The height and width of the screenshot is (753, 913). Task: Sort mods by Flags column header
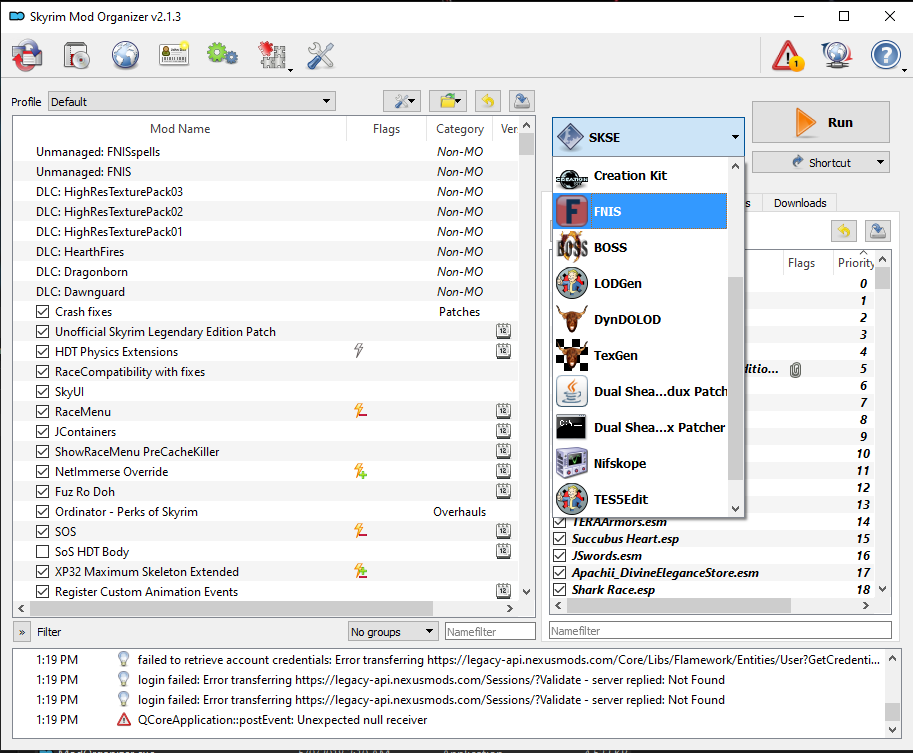pyautogui.click(x=386, y=129)
